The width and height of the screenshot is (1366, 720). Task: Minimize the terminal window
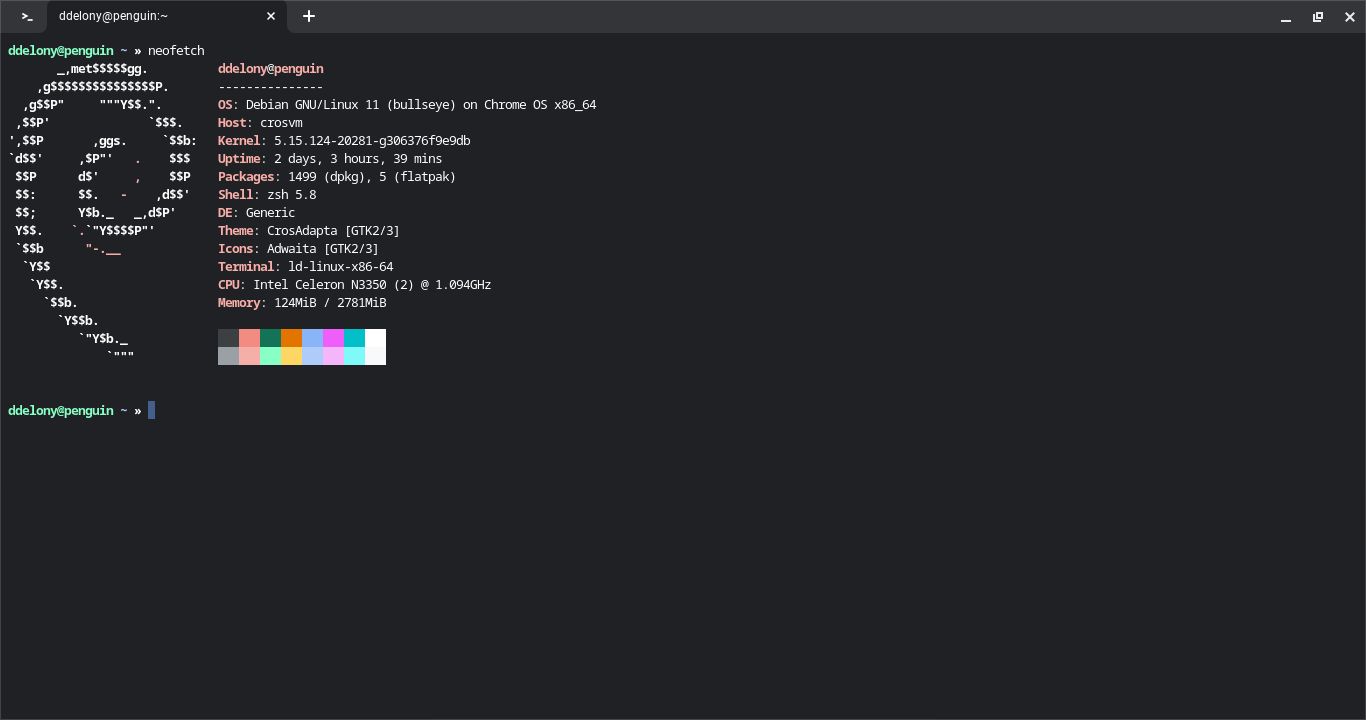click(1286, 17)
